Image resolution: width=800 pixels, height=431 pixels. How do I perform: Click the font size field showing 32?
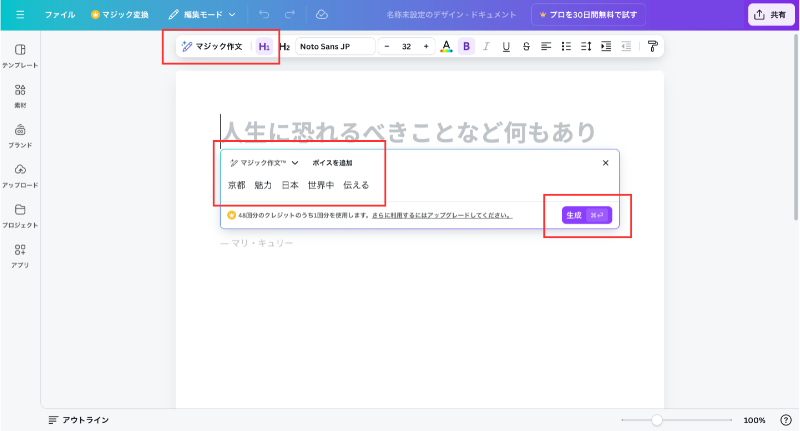406,46
